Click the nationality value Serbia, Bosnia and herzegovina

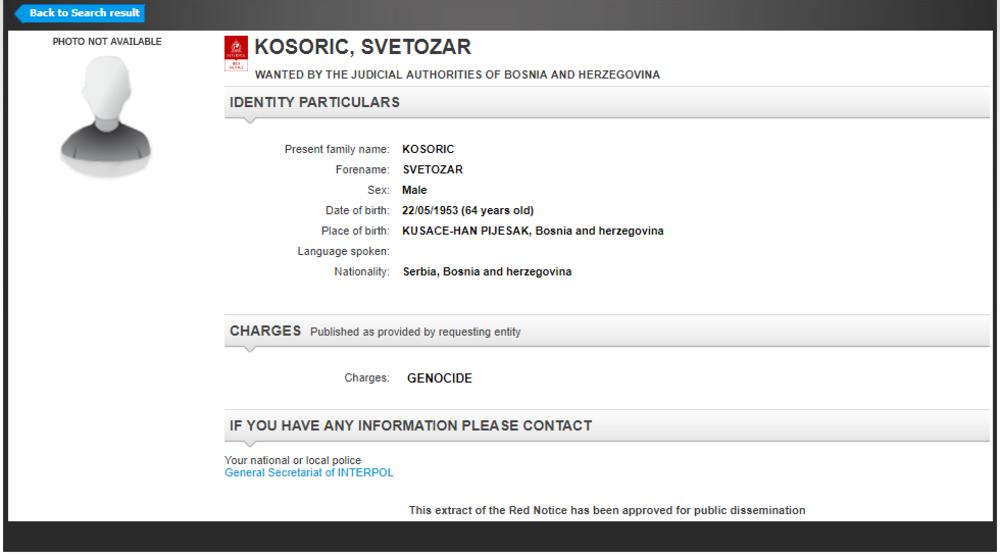click(x=487, y=272)
